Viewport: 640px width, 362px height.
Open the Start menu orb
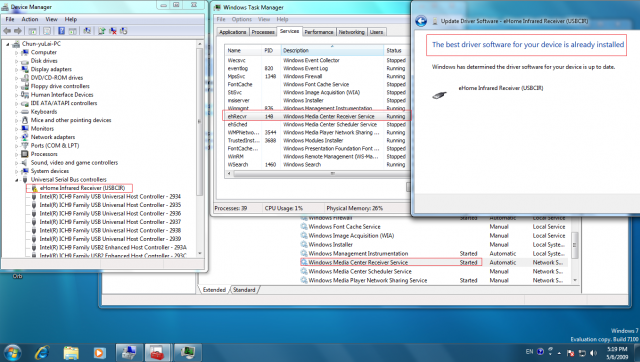(12, 353)
